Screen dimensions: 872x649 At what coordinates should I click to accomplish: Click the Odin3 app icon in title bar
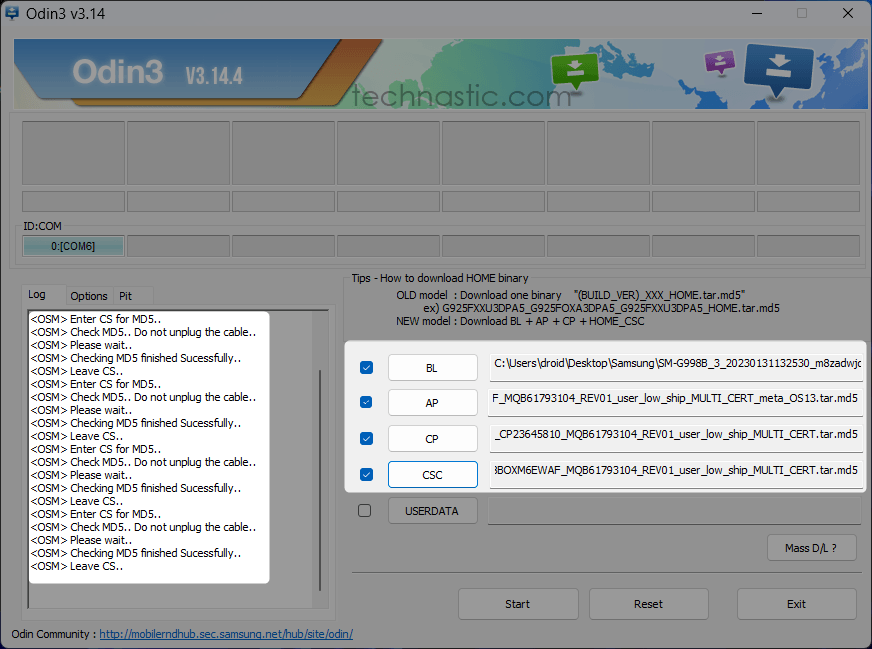click(x=11, y=13)
